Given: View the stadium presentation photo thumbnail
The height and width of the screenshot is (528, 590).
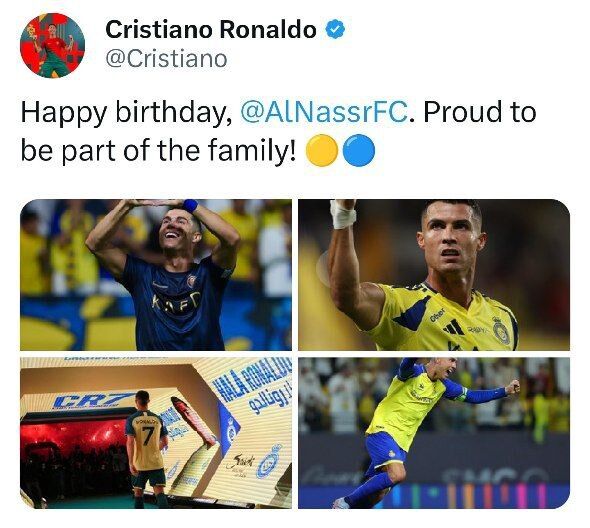Looking at the screenshot, I should (156, 433).
